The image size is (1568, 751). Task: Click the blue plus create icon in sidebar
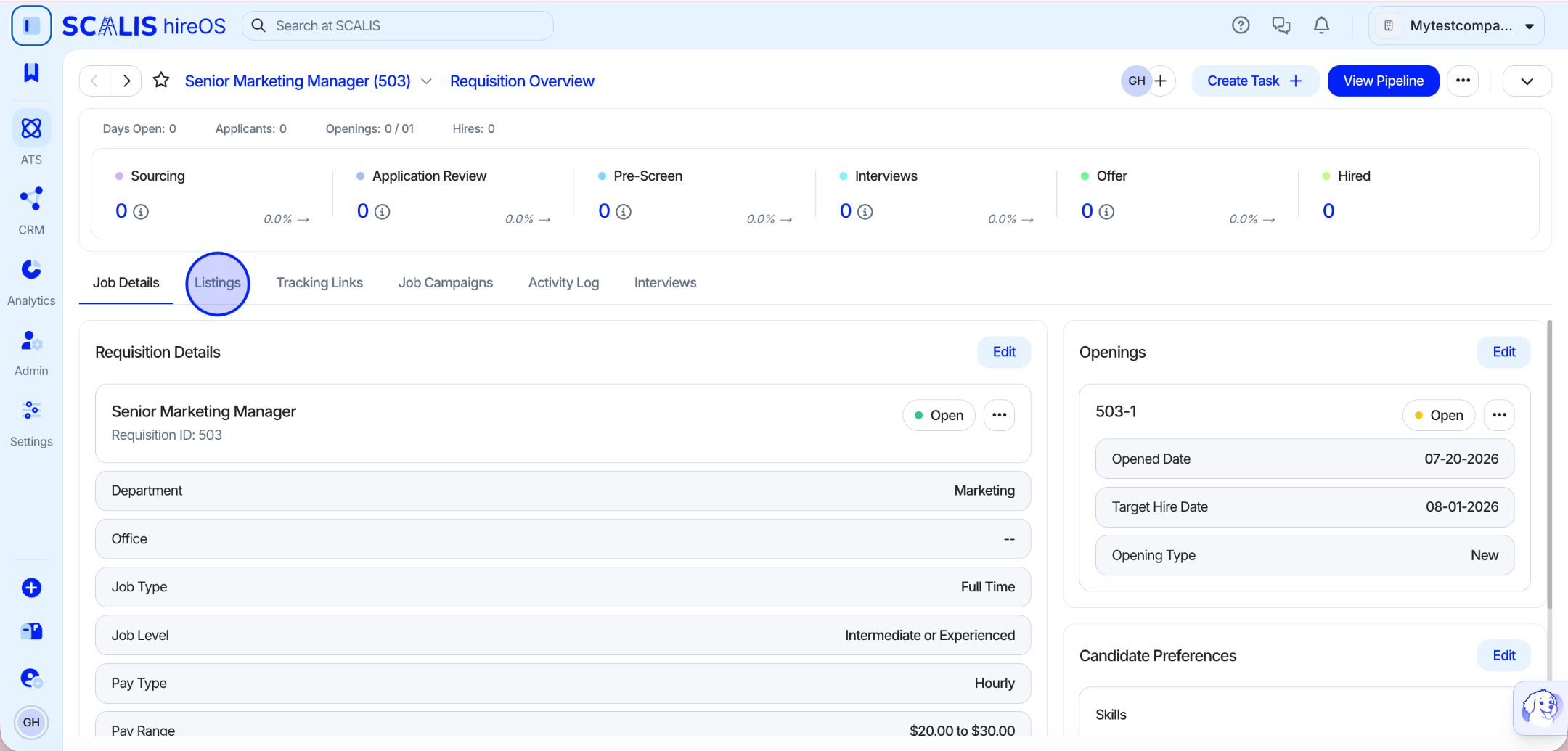31,588
